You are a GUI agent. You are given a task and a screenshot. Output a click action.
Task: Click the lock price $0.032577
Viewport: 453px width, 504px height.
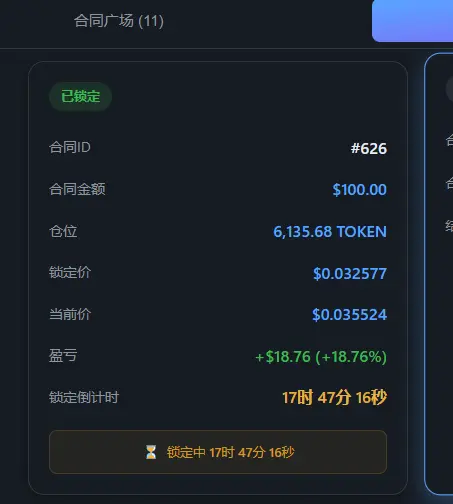tap(350, 273)
